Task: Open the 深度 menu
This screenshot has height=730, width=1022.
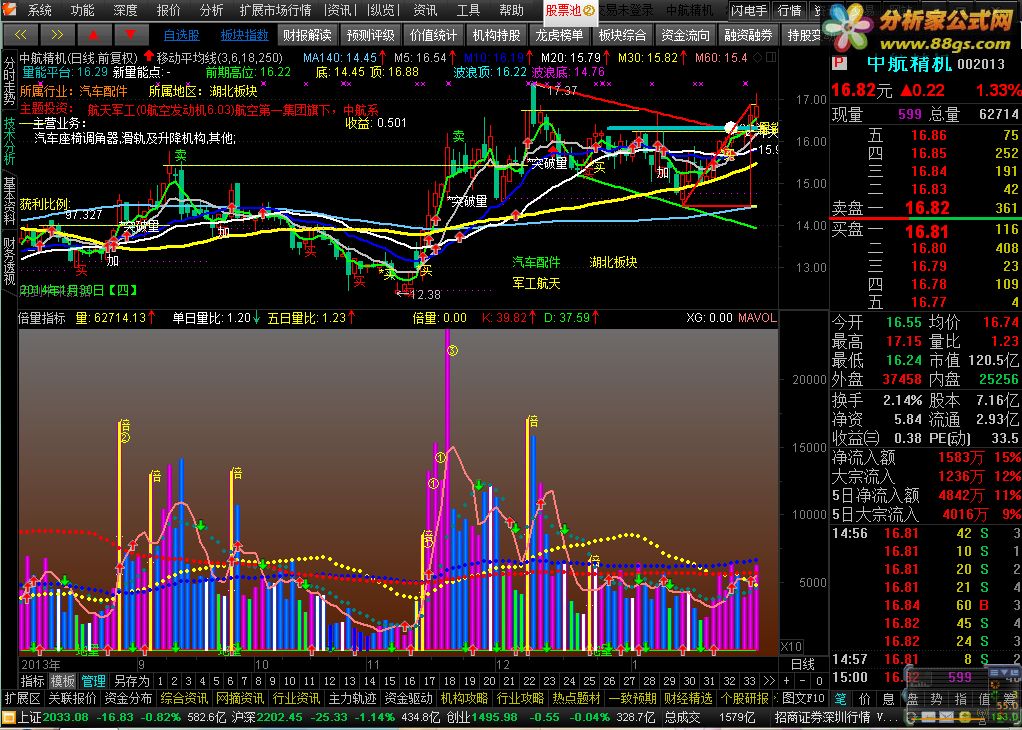Action: [x=125, y=10]
